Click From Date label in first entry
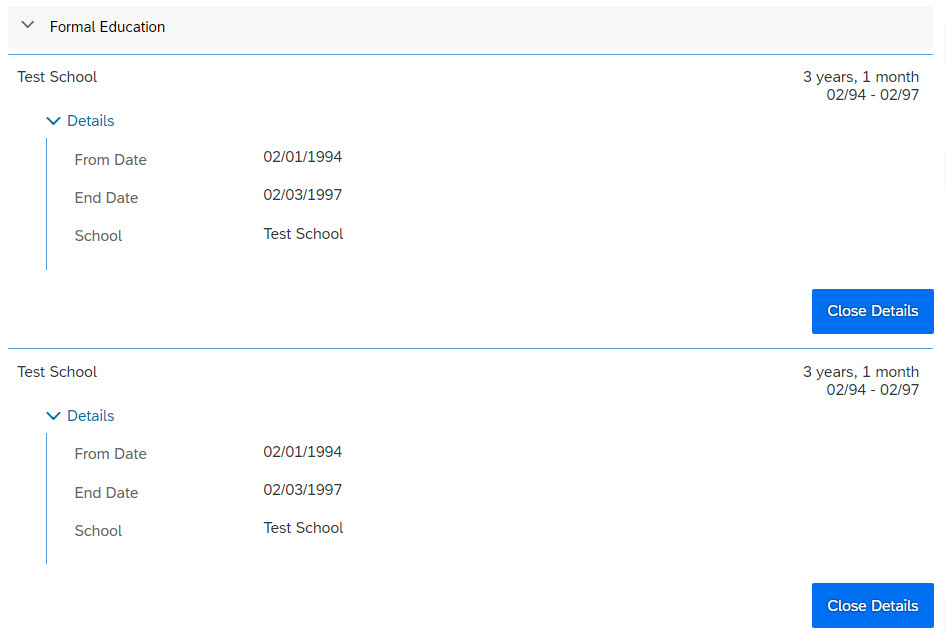 [x=110, y=160]
